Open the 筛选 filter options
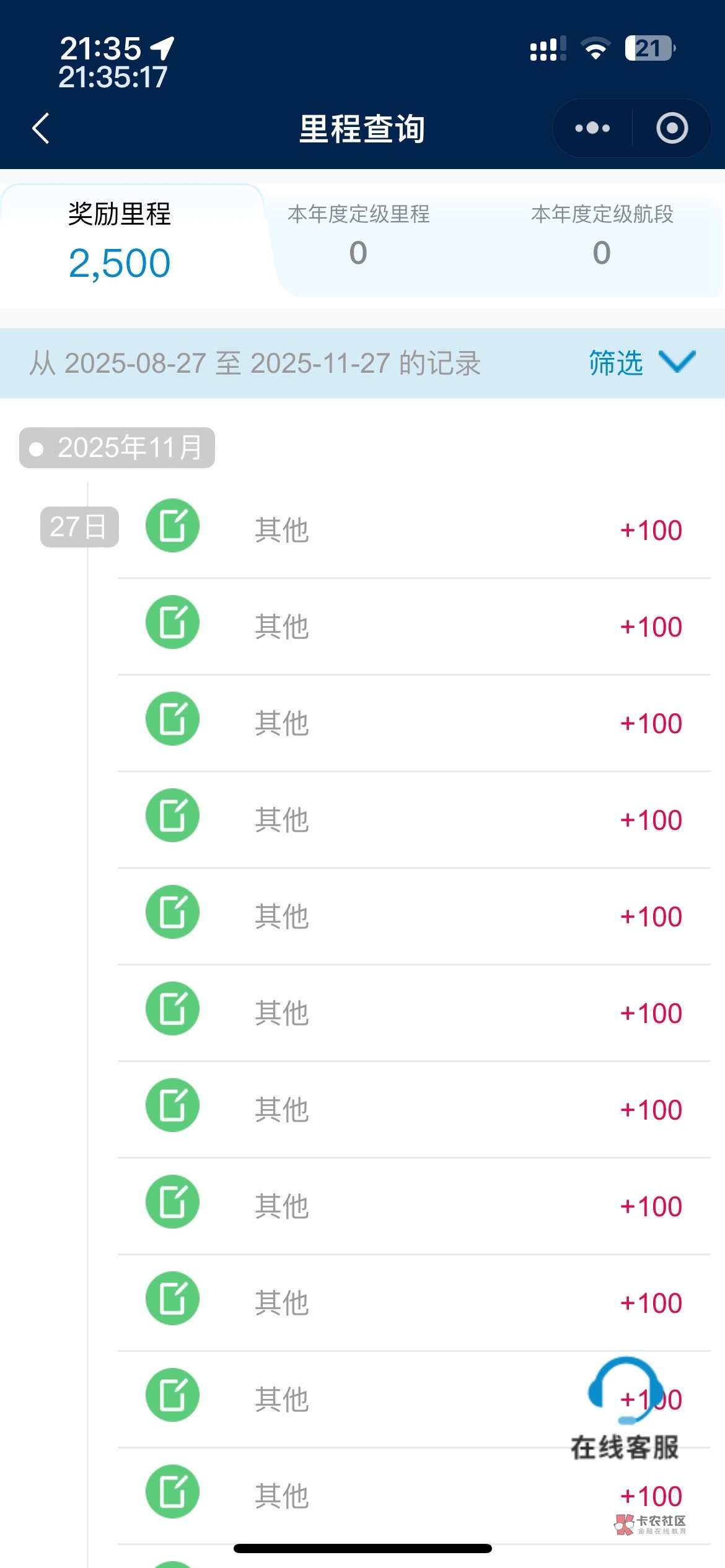This screenshot has width=725, height=1568. [616, 363]
